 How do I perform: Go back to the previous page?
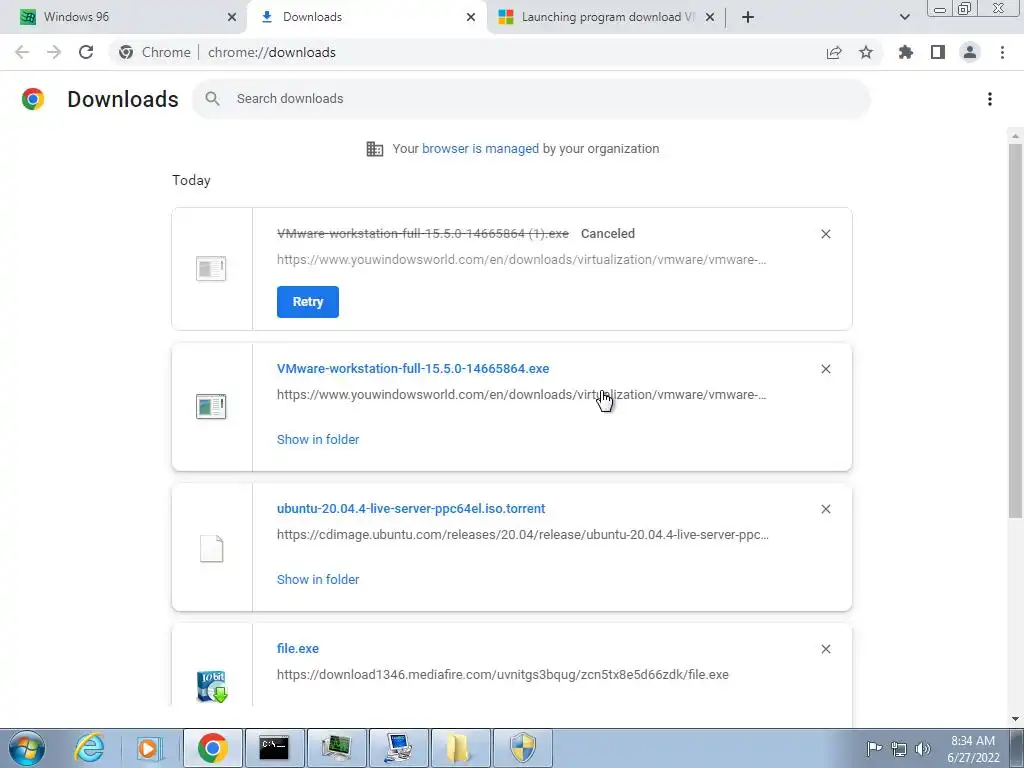click(22, 52)
